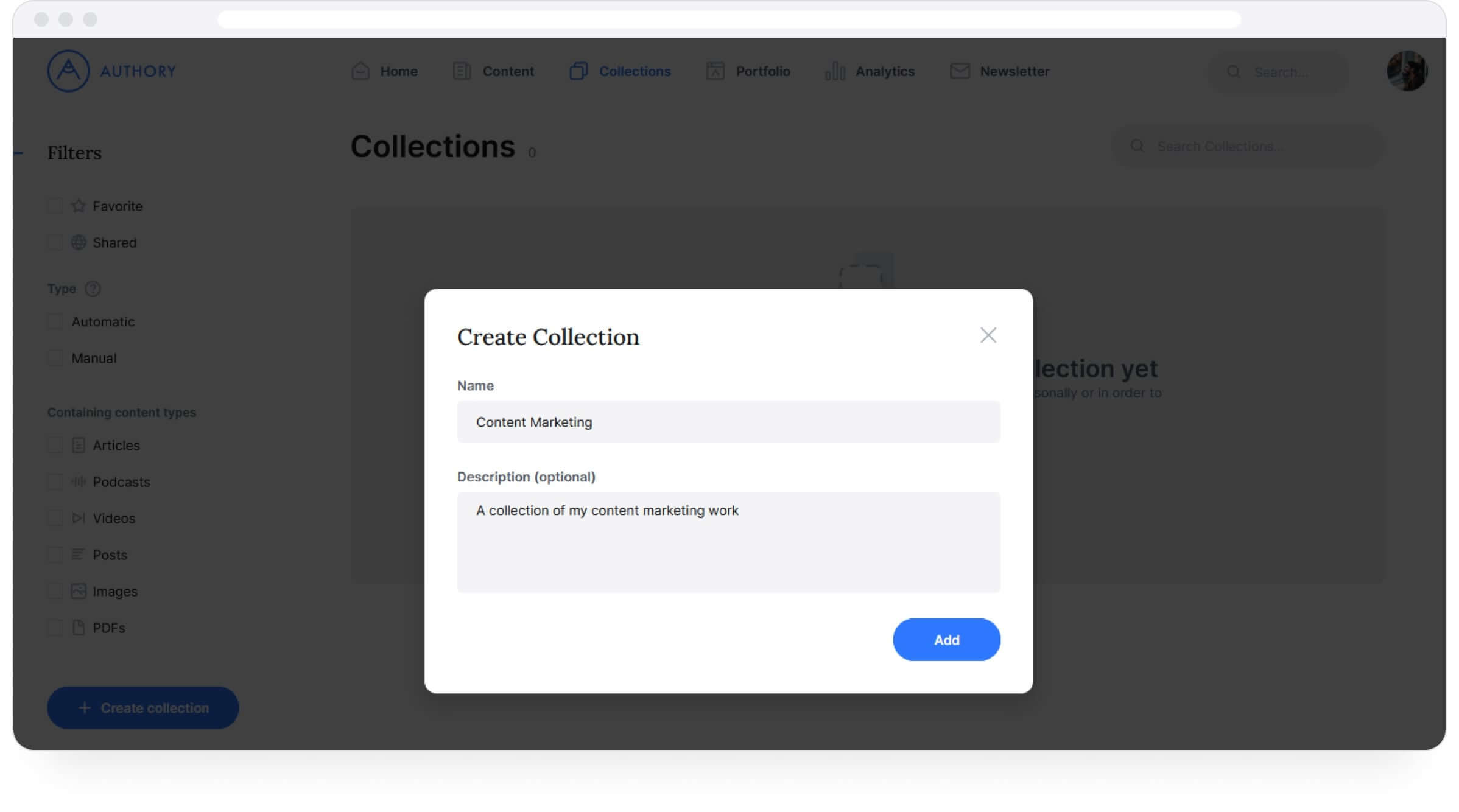Enable the Automatic type checkbox
Viewport: 1459px width, 812px height.
click(x=55, y=321)
